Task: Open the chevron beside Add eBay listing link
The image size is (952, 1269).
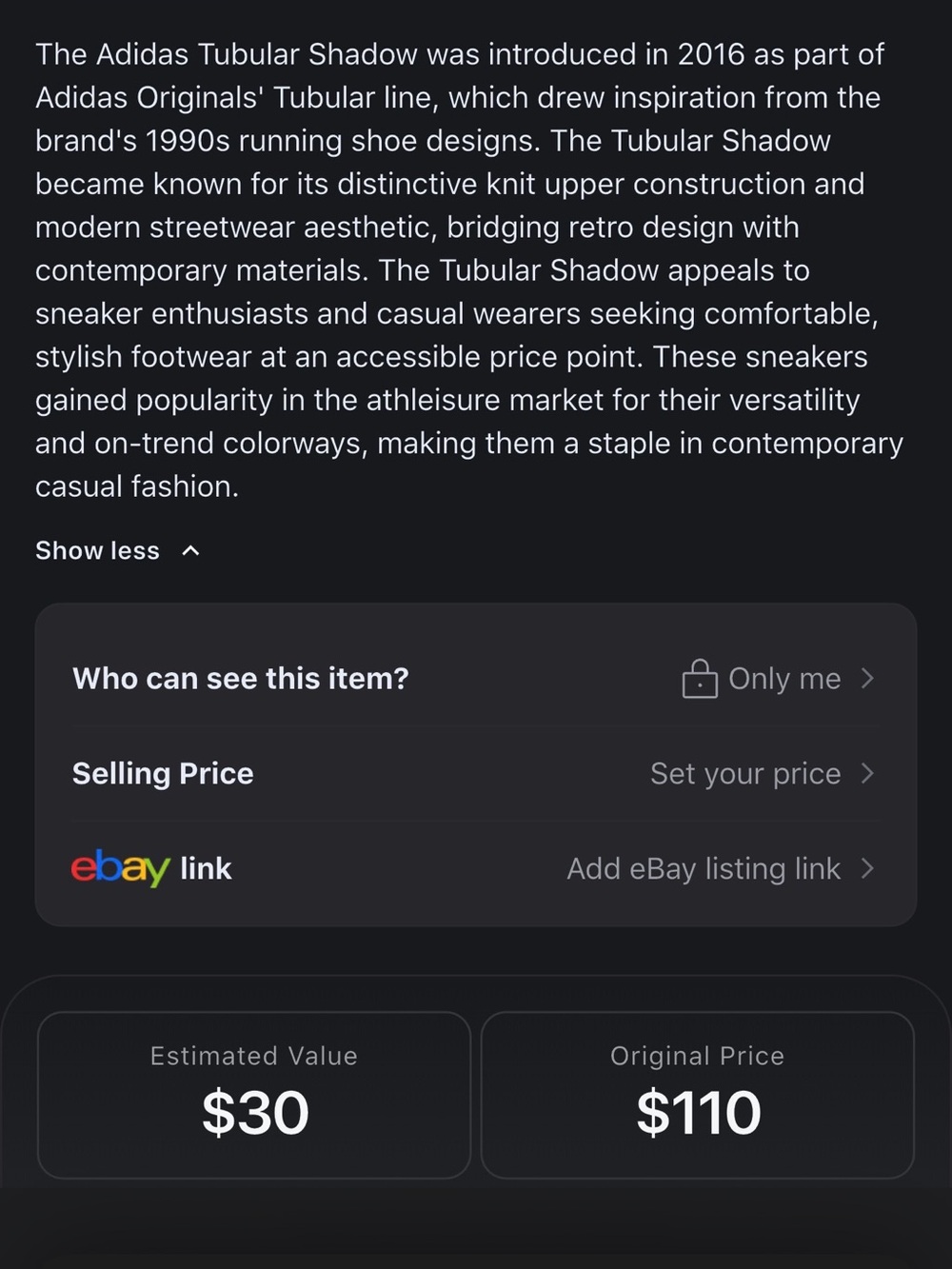Action: (867, 868)
